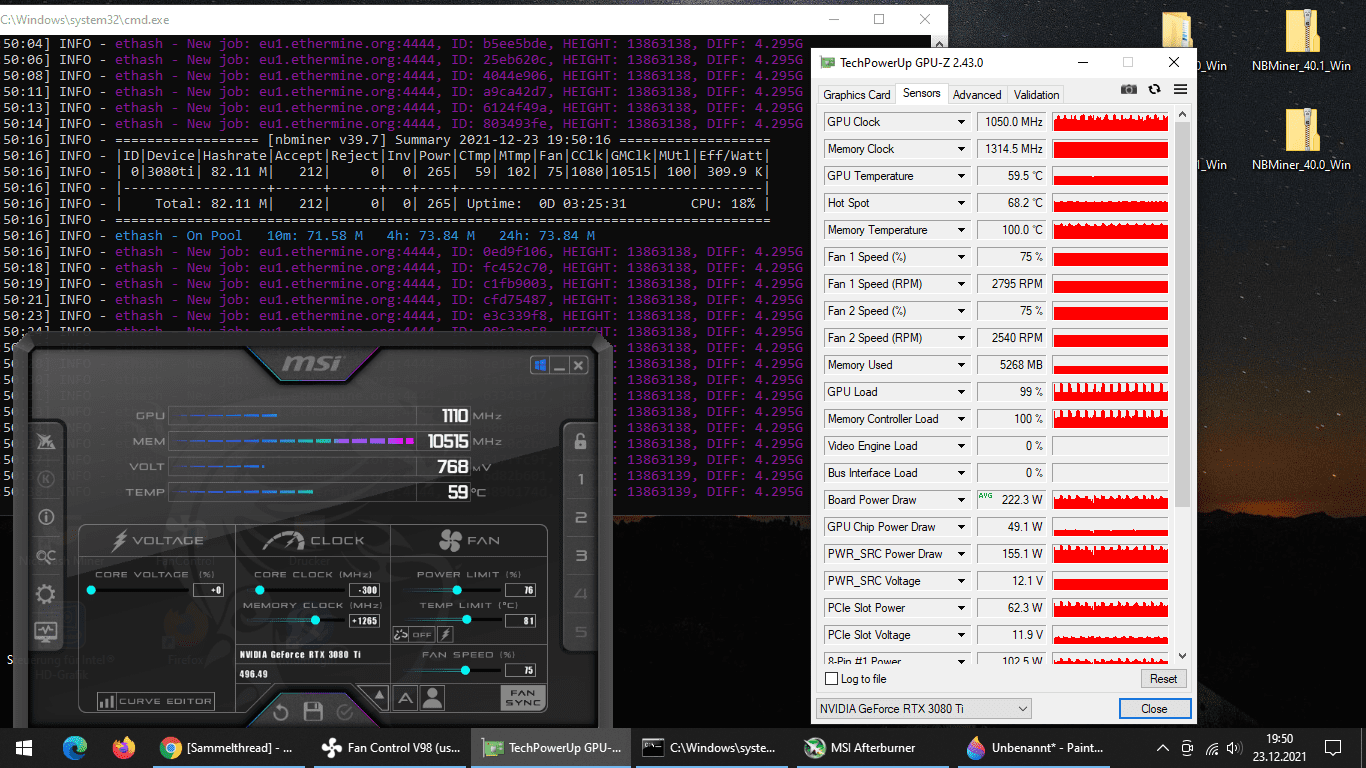
Task: Open the GPU Load sensor dropdown
Action: pos(962,392)
